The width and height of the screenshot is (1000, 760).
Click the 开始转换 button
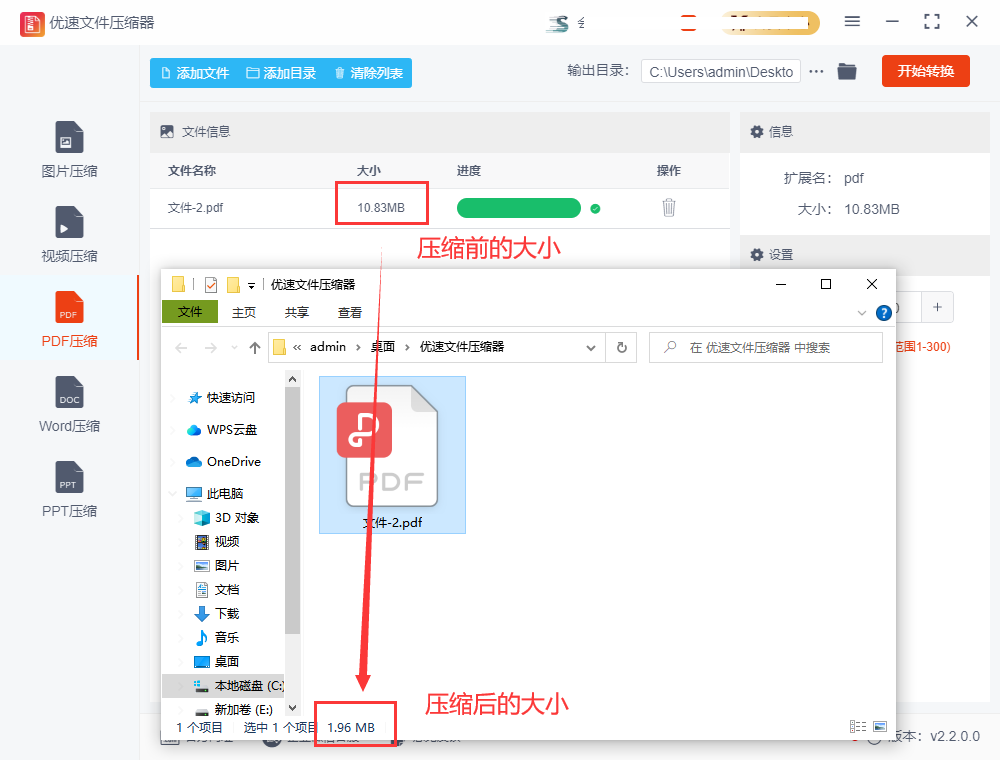click(925, 71)
